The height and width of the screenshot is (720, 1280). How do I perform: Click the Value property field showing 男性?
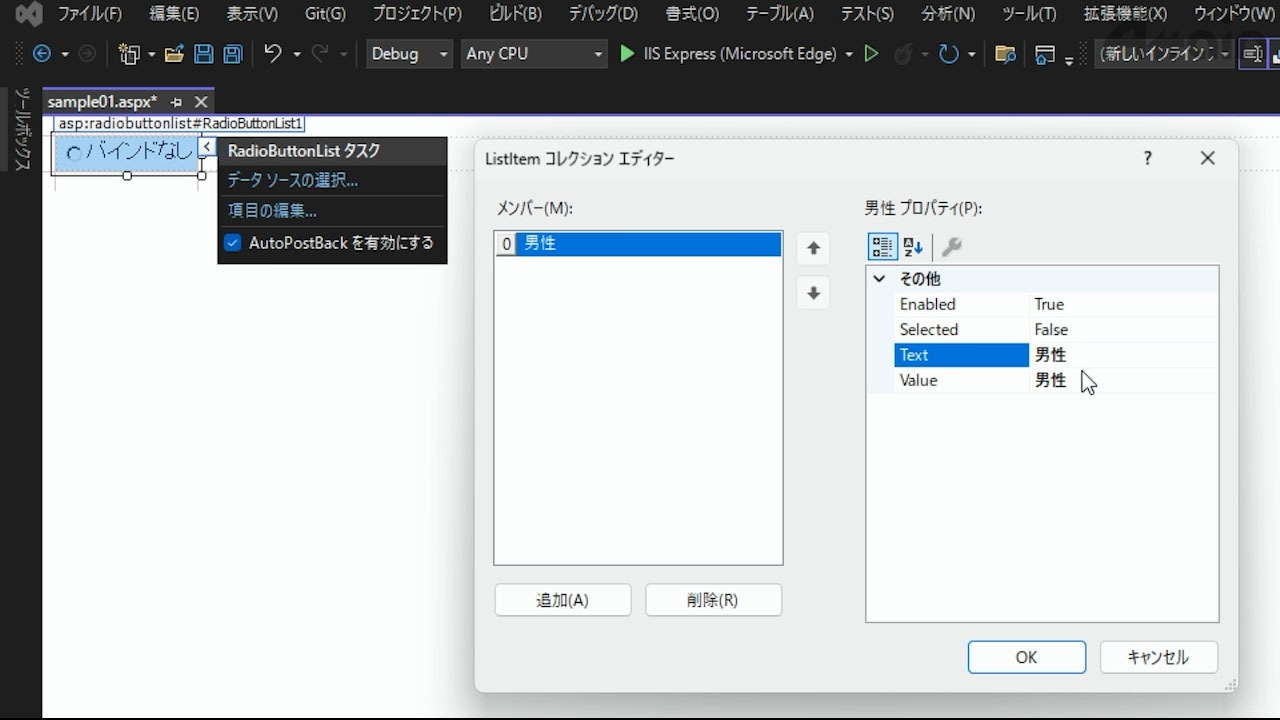click(1123, 380)
